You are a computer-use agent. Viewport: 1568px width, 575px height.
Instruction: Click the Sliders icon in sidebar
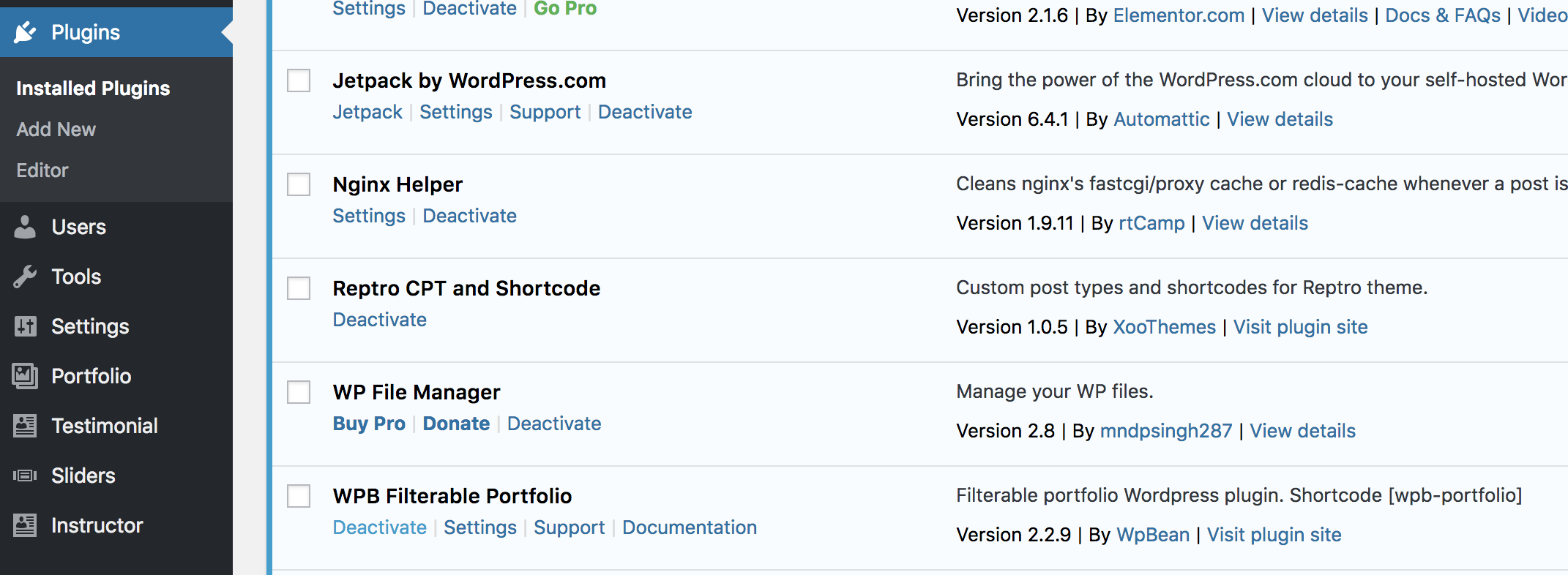[x=25, y=476]
